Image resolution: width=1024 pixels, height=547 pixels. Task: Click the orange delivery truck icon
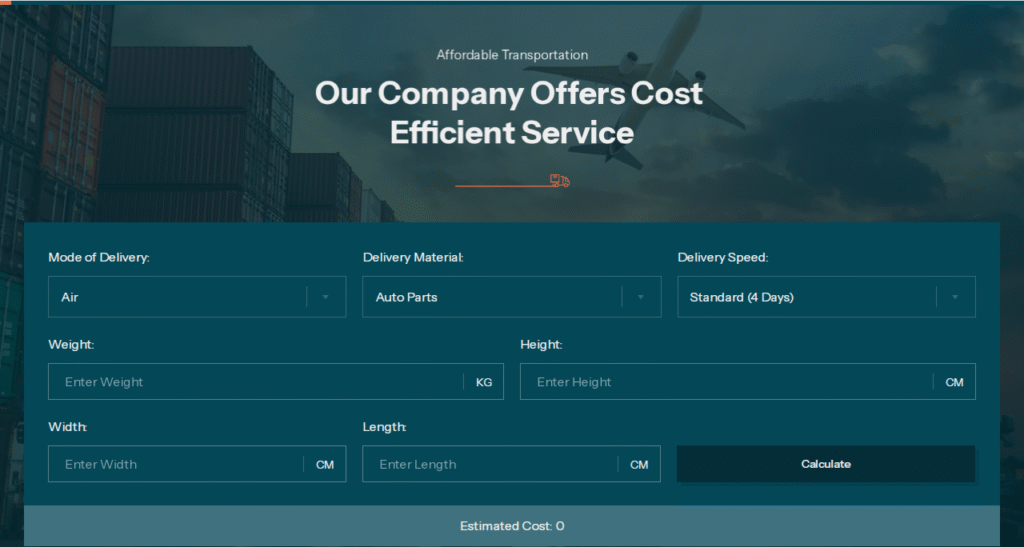point(560,181)
